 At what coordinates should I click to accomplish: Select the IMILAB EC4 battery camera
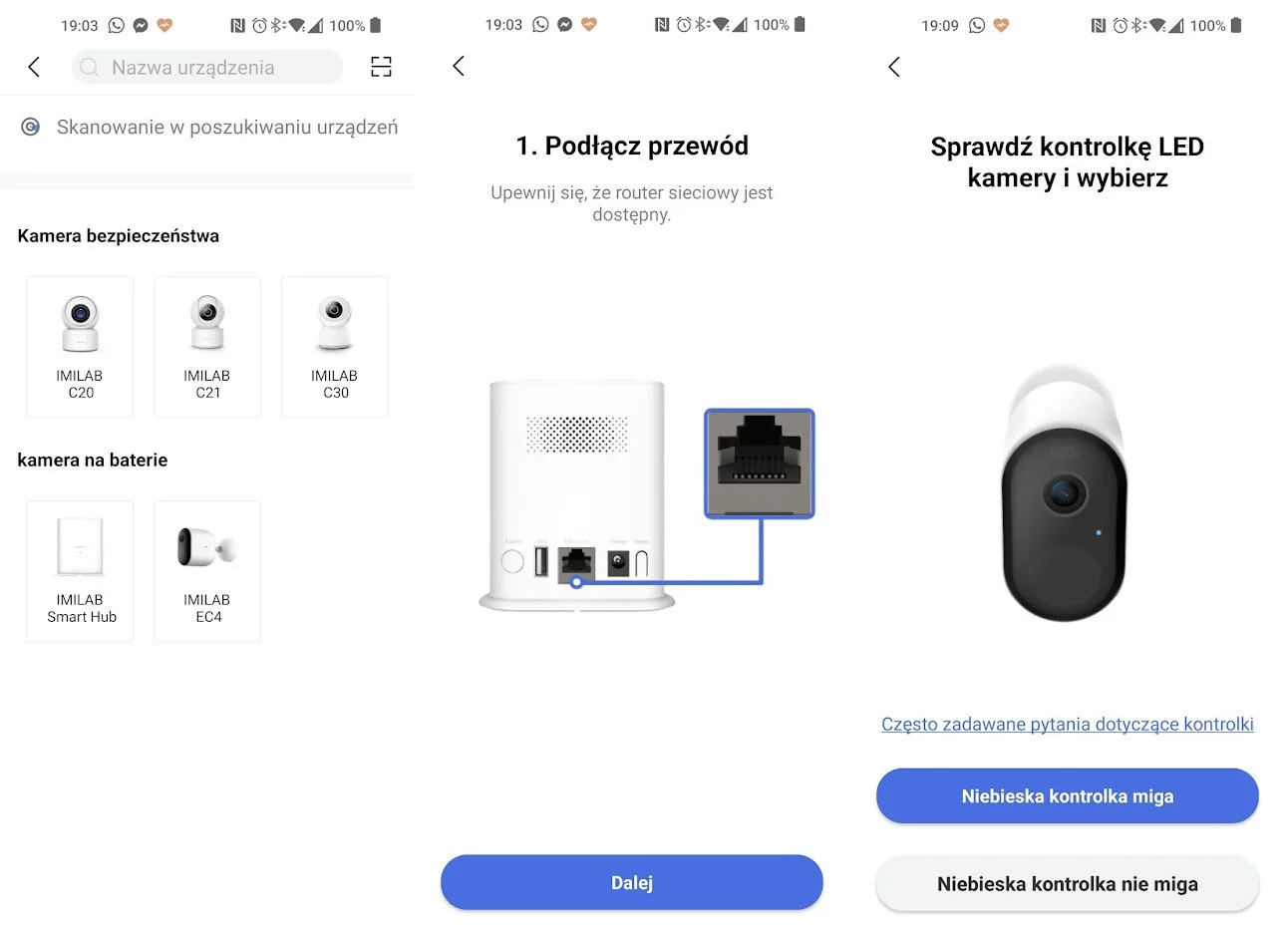pos(207,570)
